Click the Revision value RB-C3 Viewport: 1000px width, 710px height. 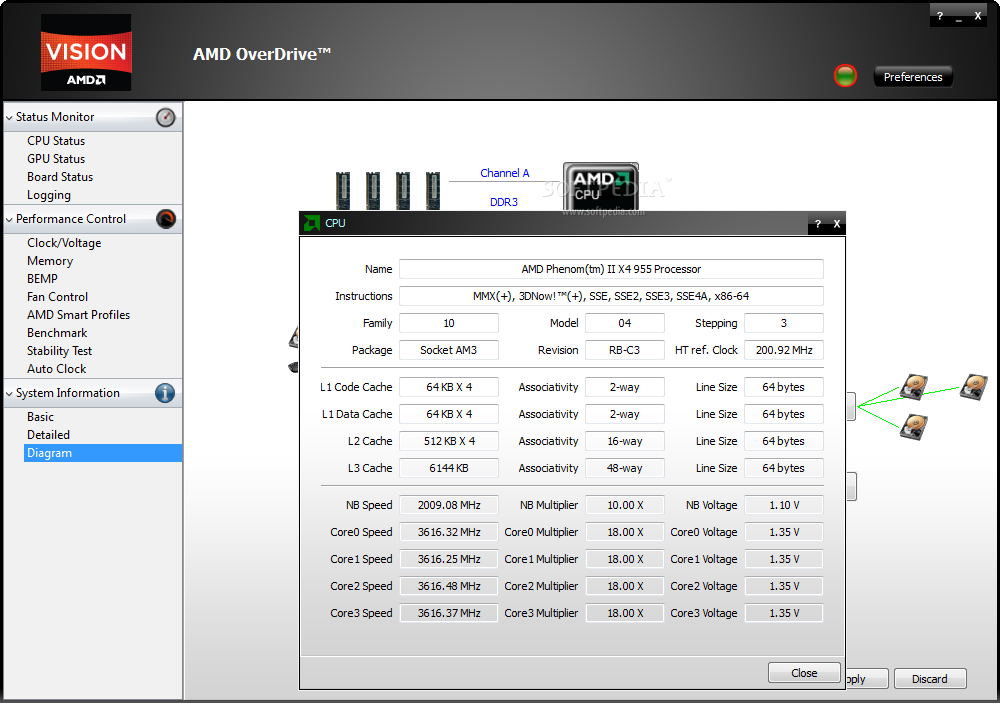[624, 350]
